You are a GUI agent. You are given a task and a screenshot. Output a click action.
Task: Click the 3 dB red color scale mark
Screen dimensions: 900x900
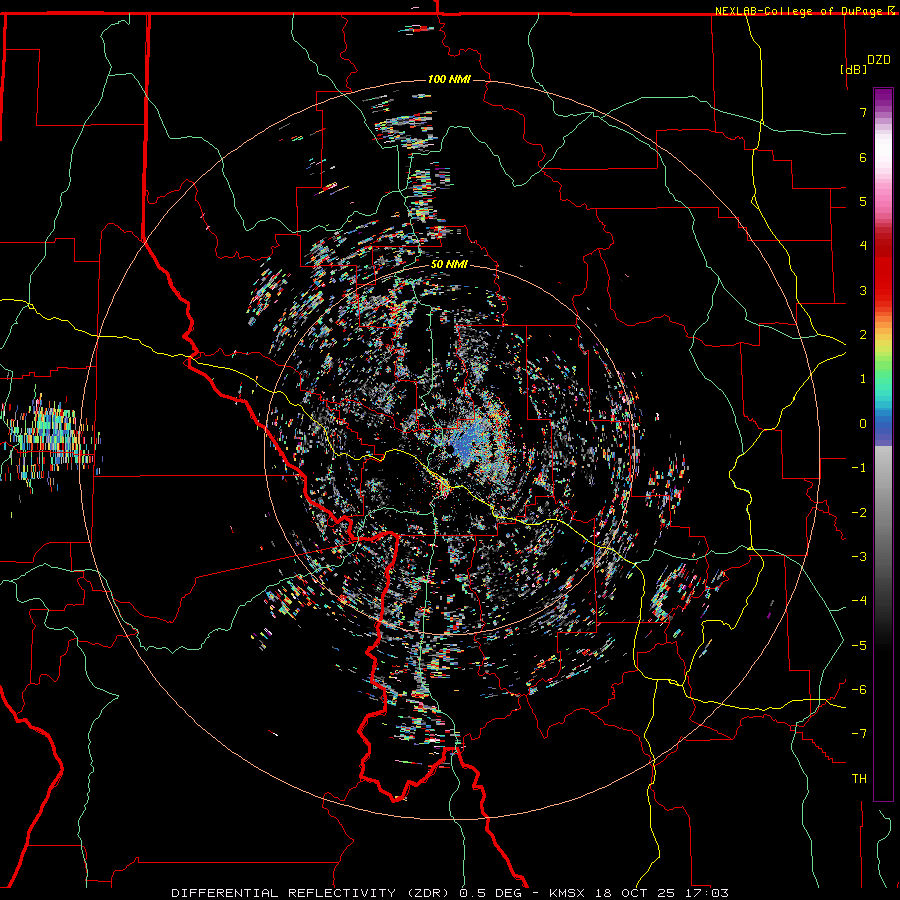pyautogui.click(x=863, y=290)
